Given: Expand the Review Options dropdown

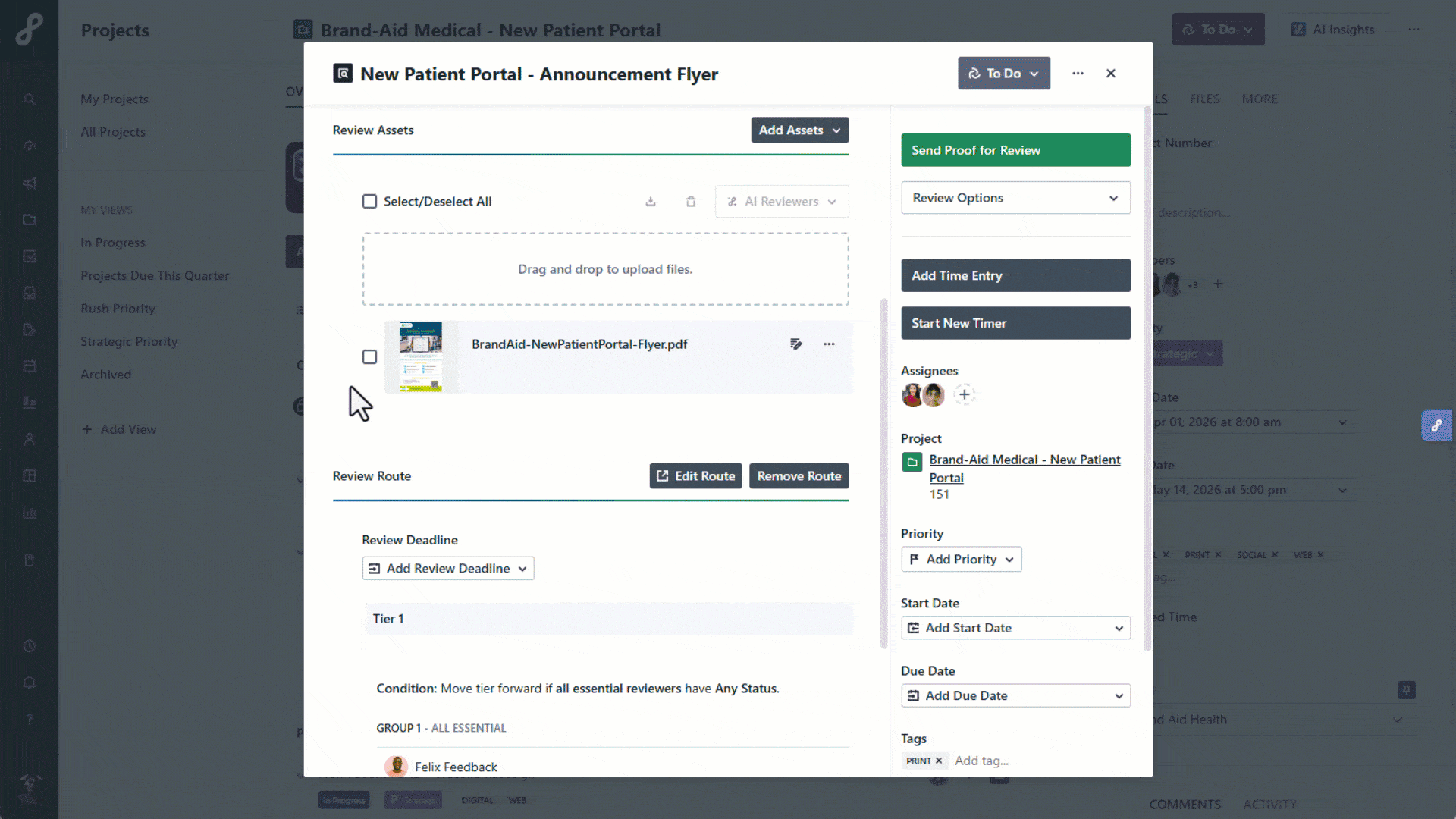Looking at the screenshot, I should tap(1015, 198).
